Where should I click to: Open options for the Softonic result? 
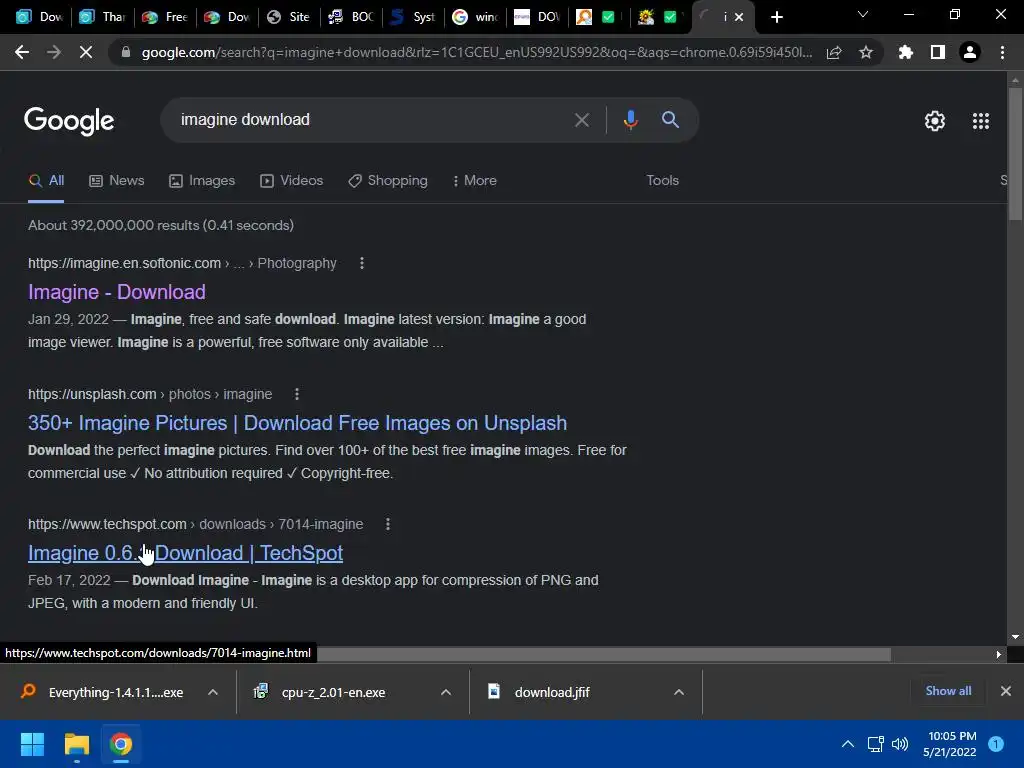pyautogui.click(x=362, y=263)
